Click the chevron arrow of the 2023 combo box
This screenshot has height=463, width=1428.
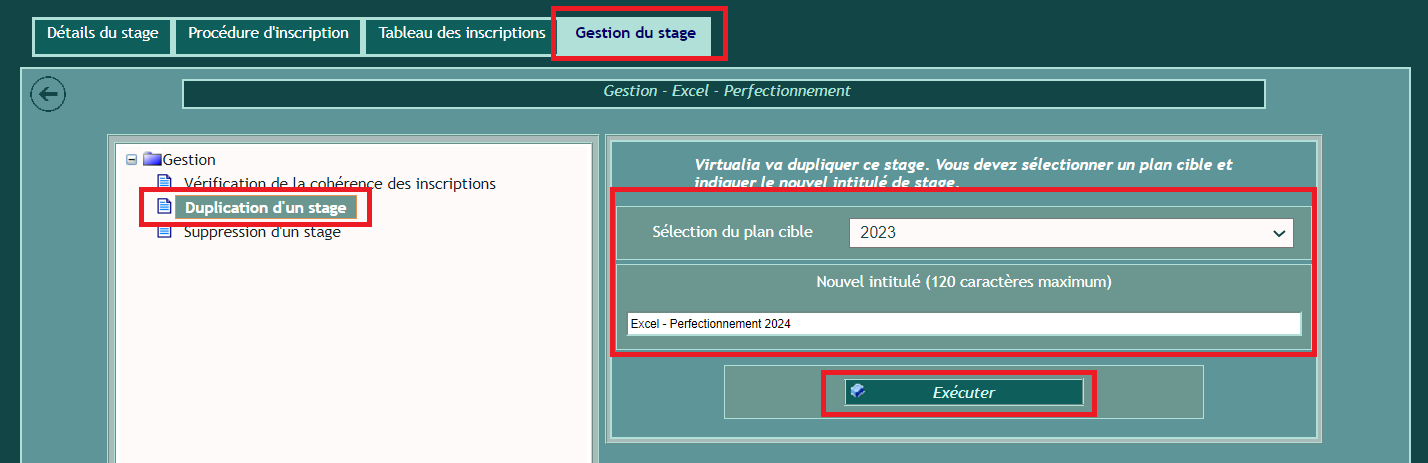1278,233
